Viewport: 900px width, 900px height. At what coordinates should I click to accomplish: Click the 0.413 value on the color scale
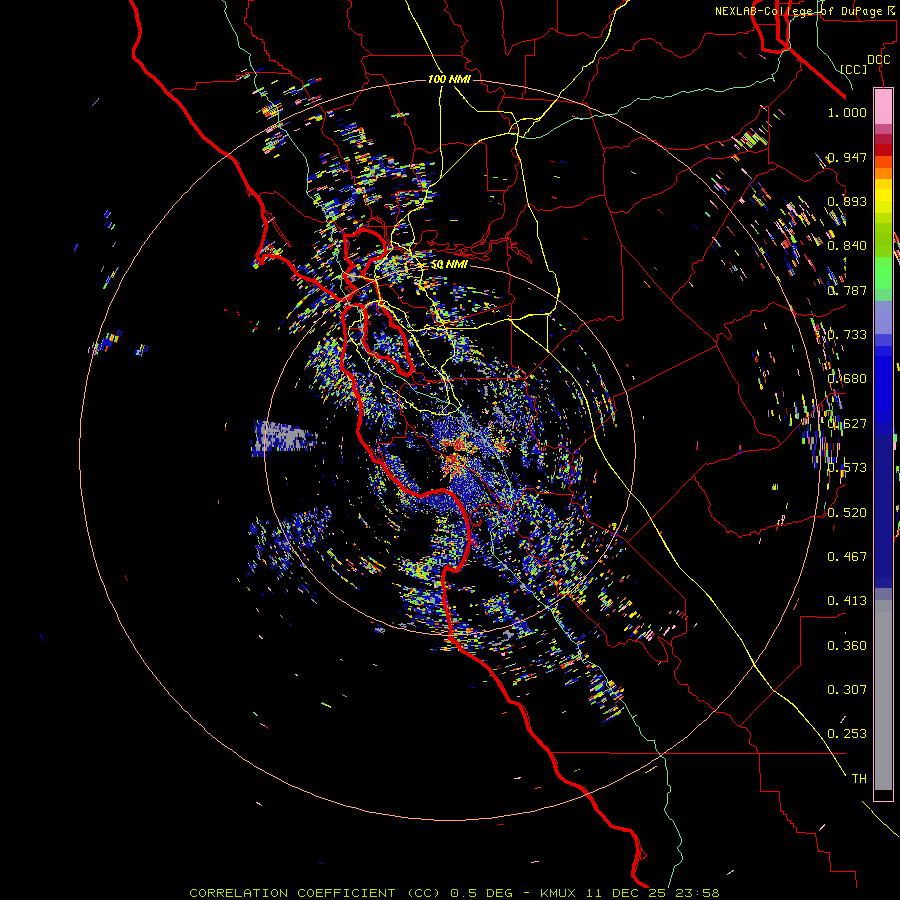(847, 601)
